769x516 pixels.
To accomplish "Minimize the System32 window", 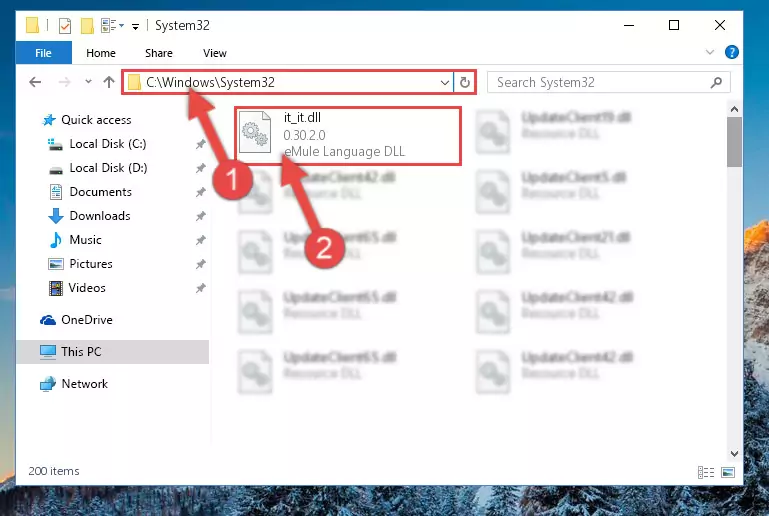I will 629,25.
